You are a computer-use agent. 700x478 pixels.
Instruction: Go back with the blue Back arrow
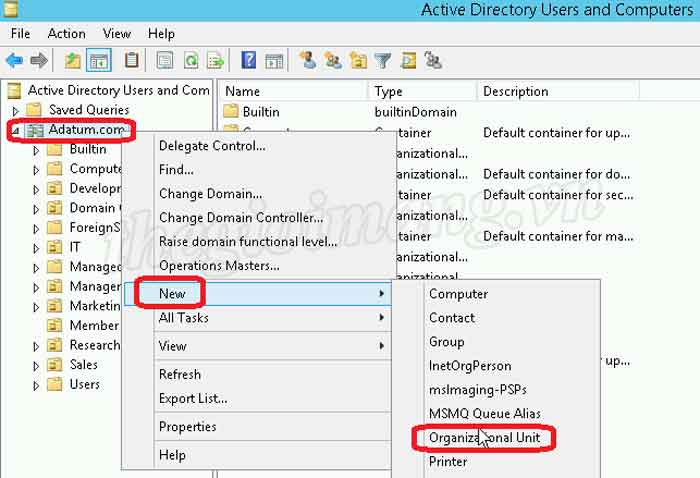click(x=14, y=60)
